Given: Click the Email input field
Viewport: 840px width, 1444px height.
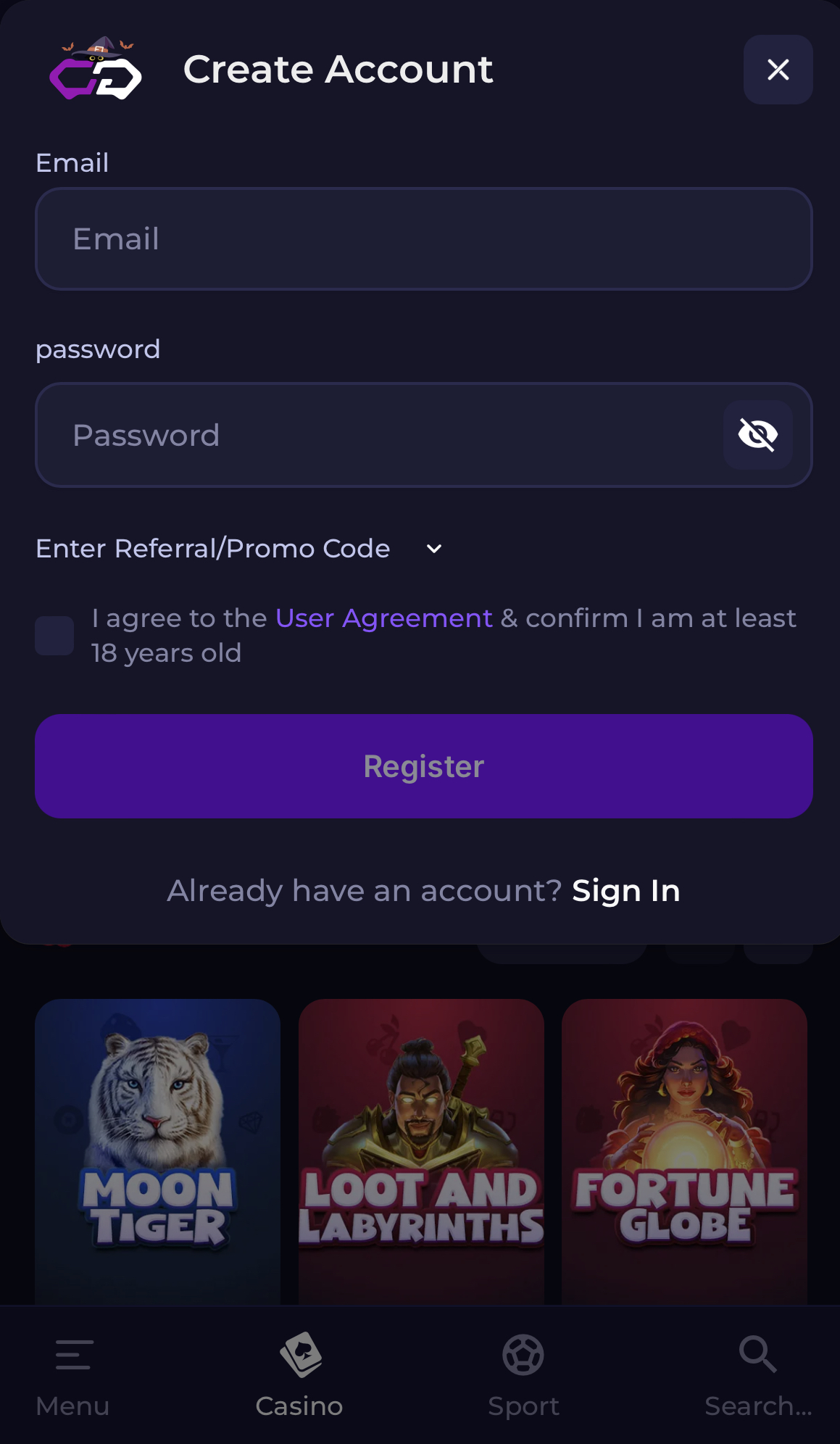Looking at the screenshot, I should tap(423, 239).
